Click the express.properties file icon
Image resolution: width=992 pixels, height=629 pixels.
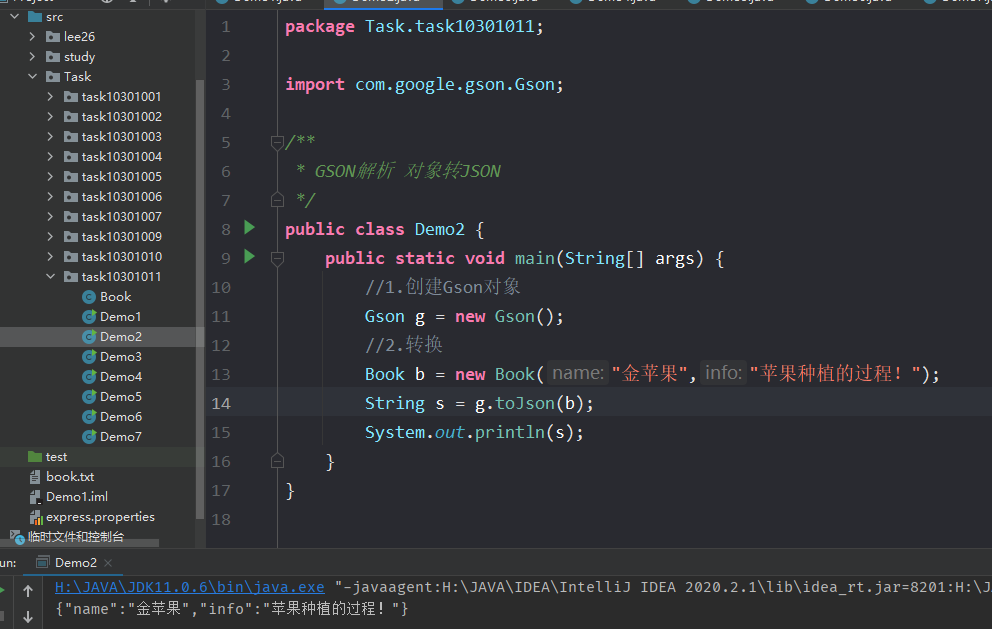coord(35,518)
